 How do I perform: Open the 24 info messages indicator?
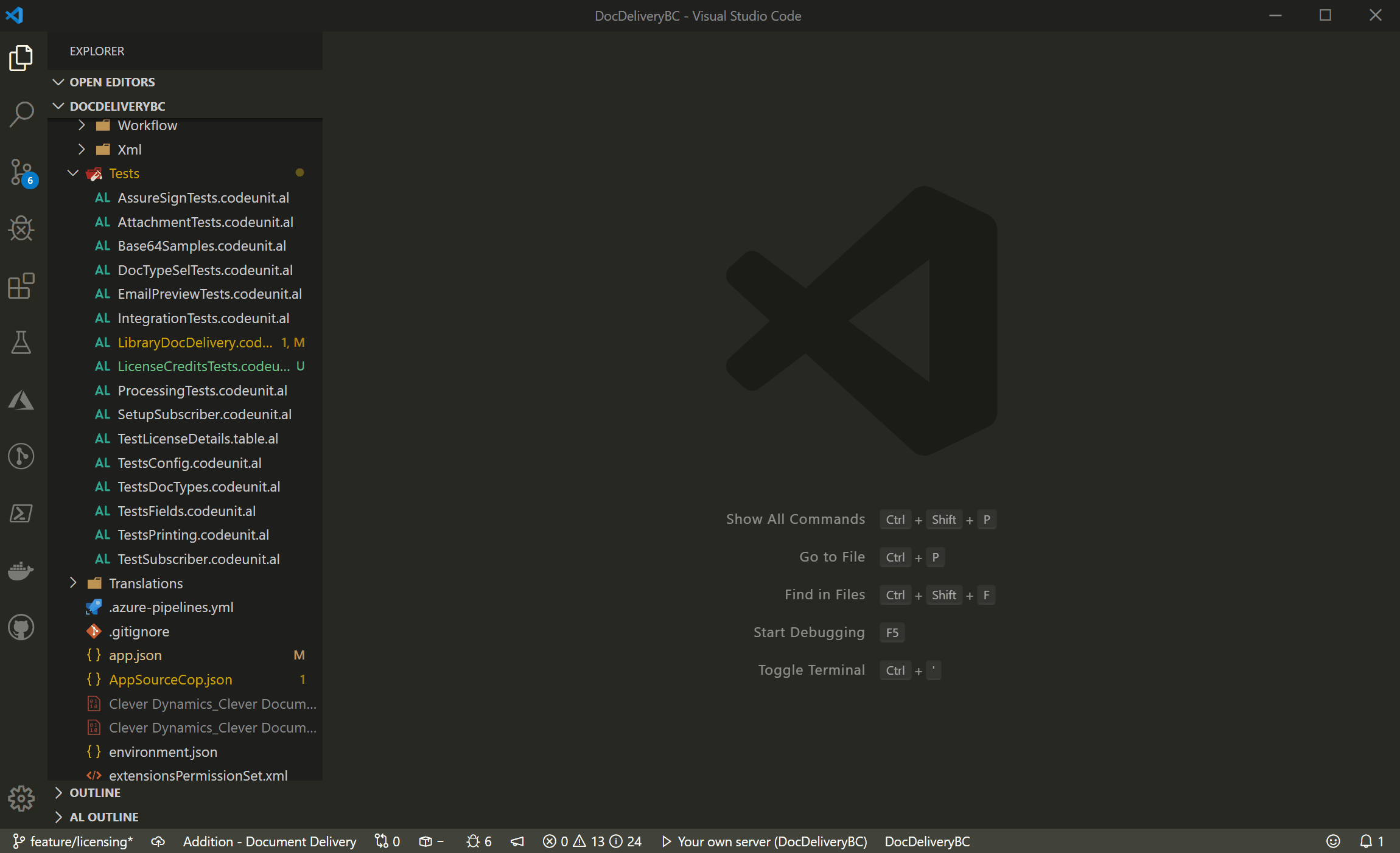[626, 841]
